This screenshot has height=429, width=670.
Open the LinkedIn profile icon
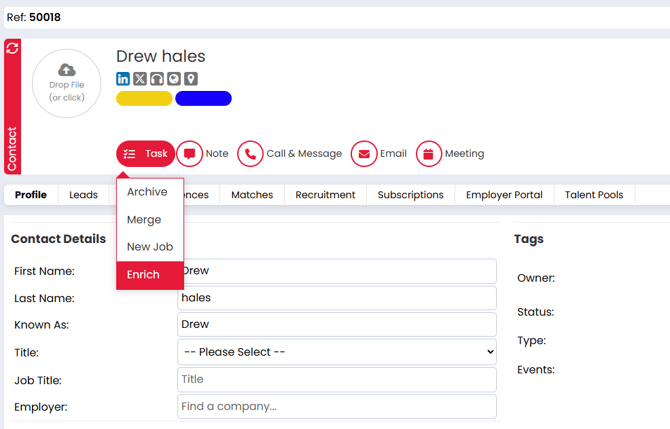pos(123,78)
